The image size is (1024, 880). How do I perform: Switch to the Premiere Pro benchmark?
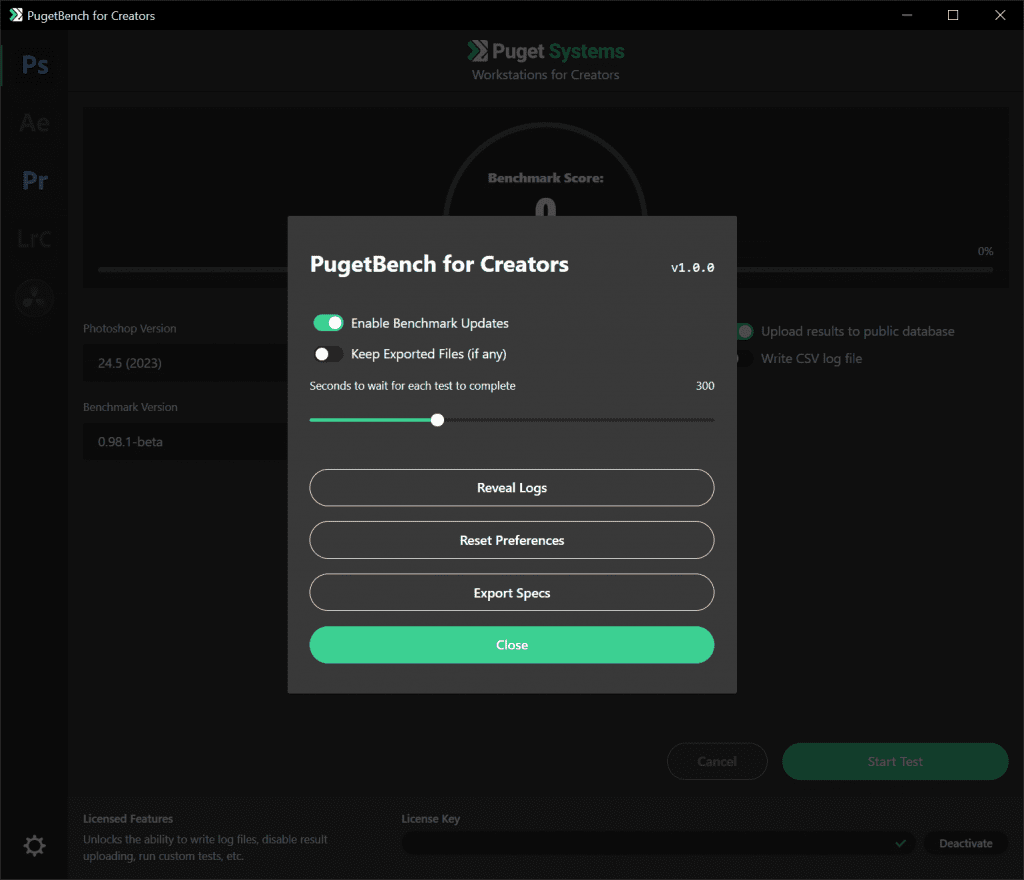click(34, 180)
